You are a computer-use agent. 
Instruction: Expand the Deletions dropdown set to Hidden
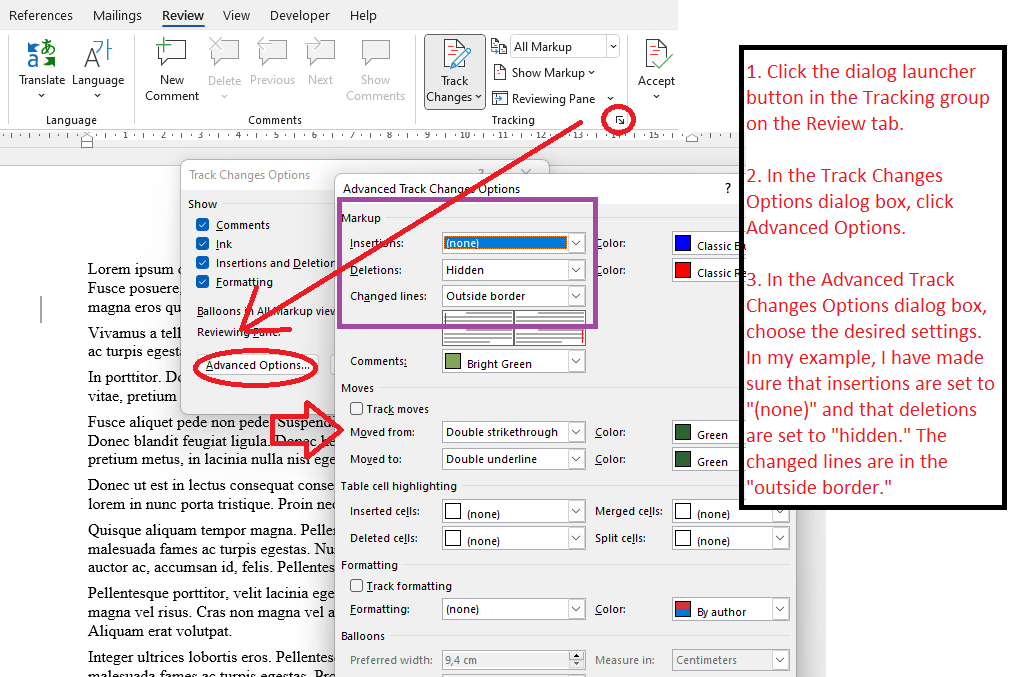point(575,269)
